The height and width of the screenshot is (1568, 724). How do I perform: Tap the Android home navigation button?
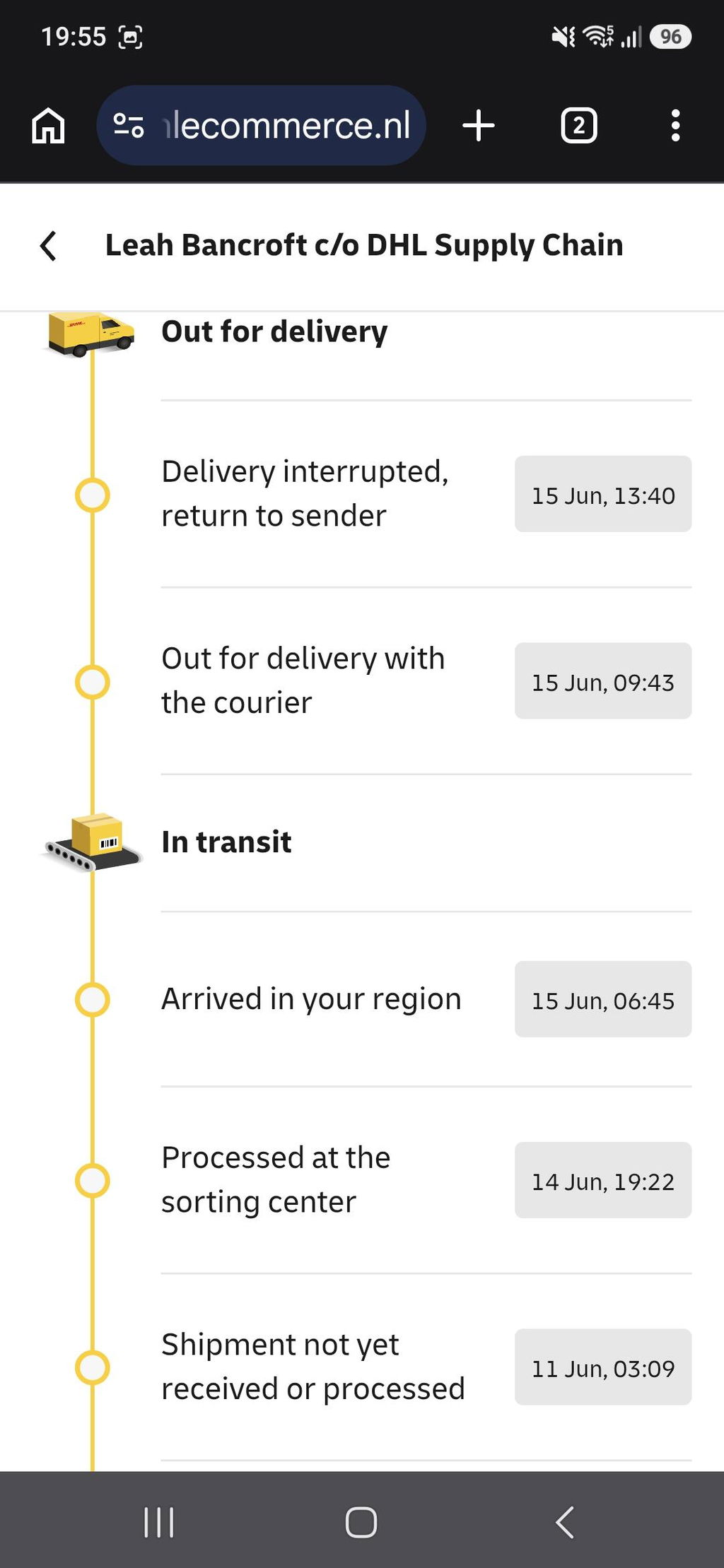click(361, 1522)
